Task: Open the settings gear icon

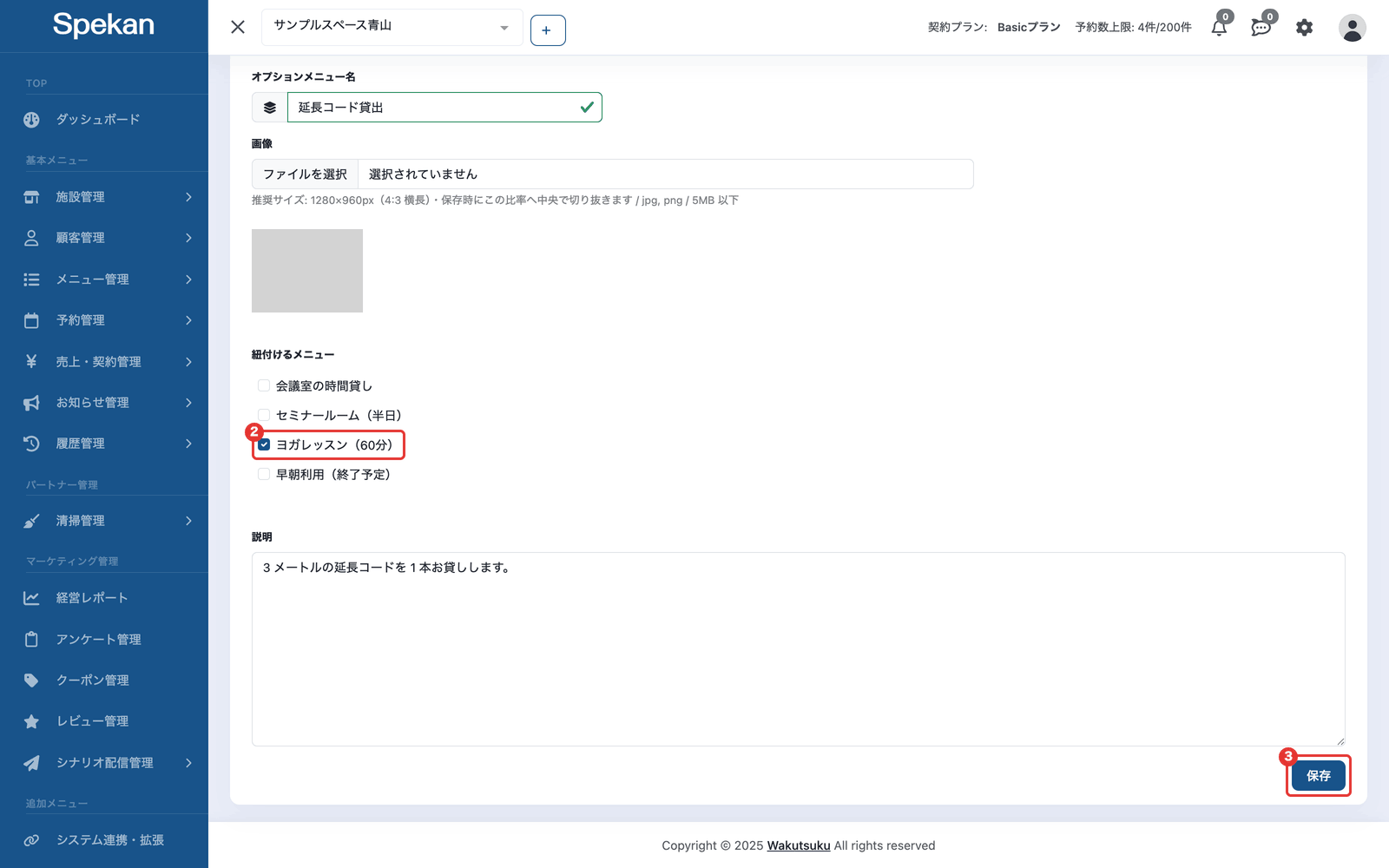Action: [1304, 28]
